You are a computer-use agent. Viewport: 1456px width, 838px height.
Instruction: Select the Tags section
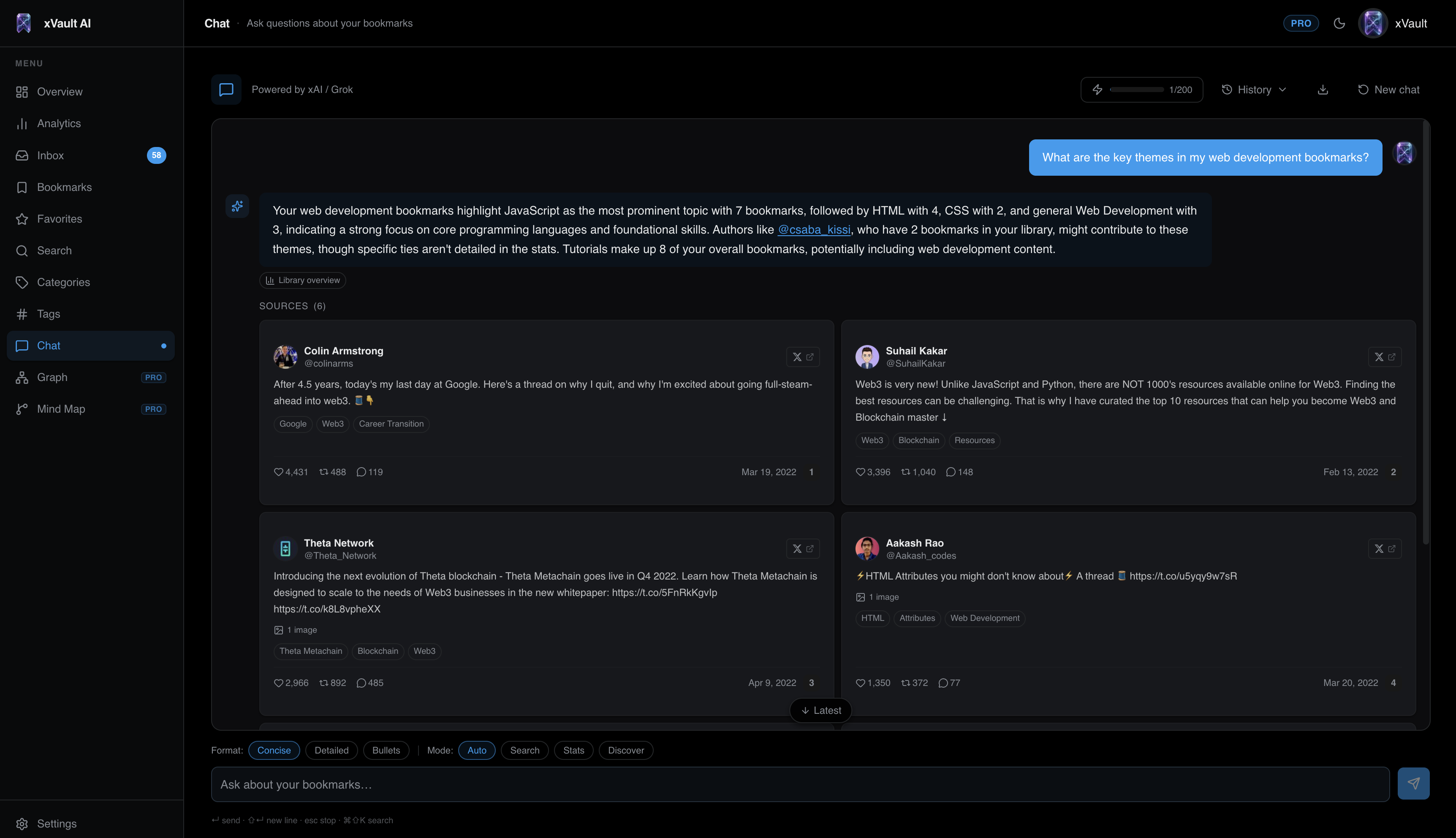48,314
